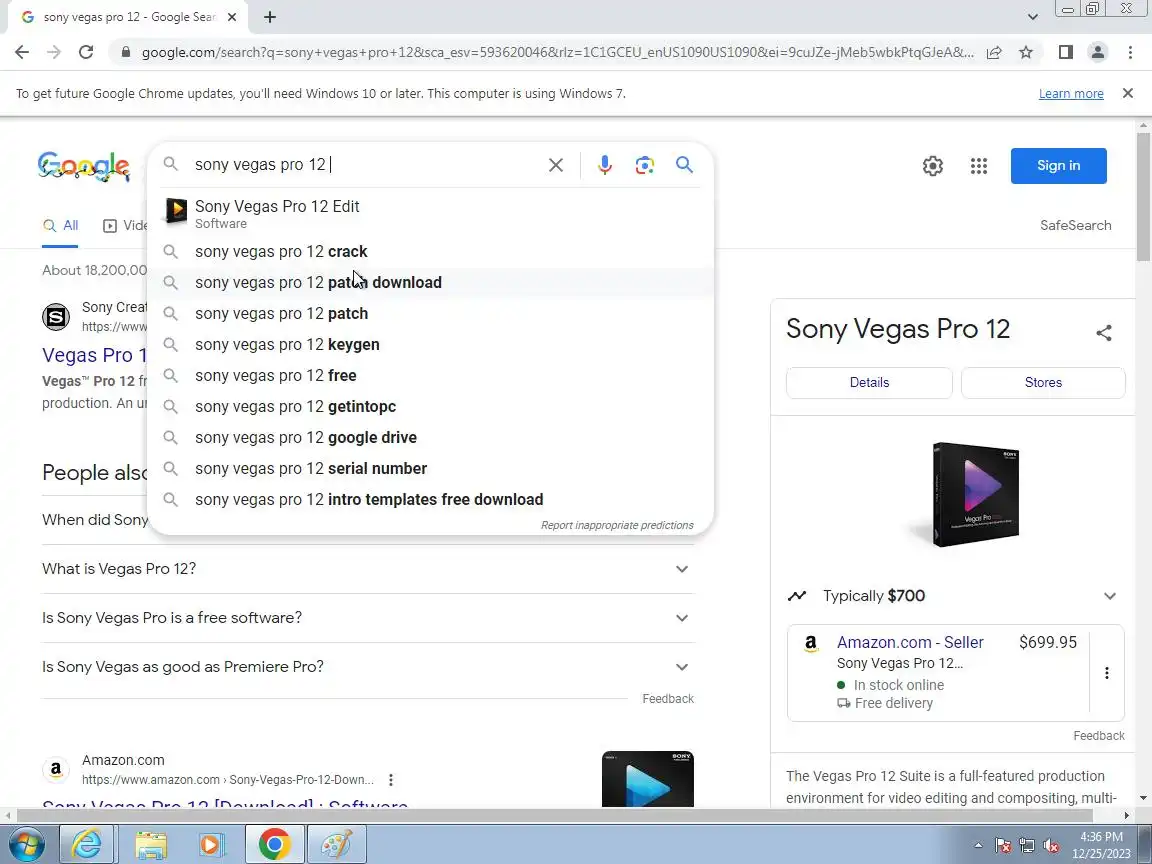Open Paint from the taskbar

click(336, 845)
